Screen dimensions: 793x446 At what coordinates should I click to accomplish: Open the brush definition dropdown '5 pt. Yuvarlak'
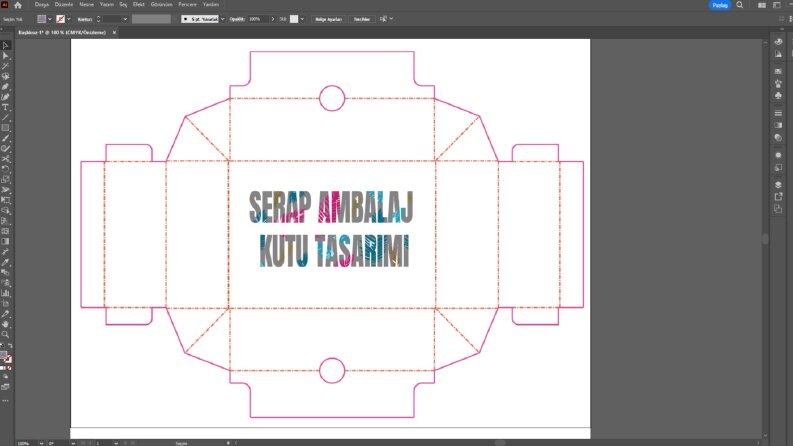[x=223, y=19]
